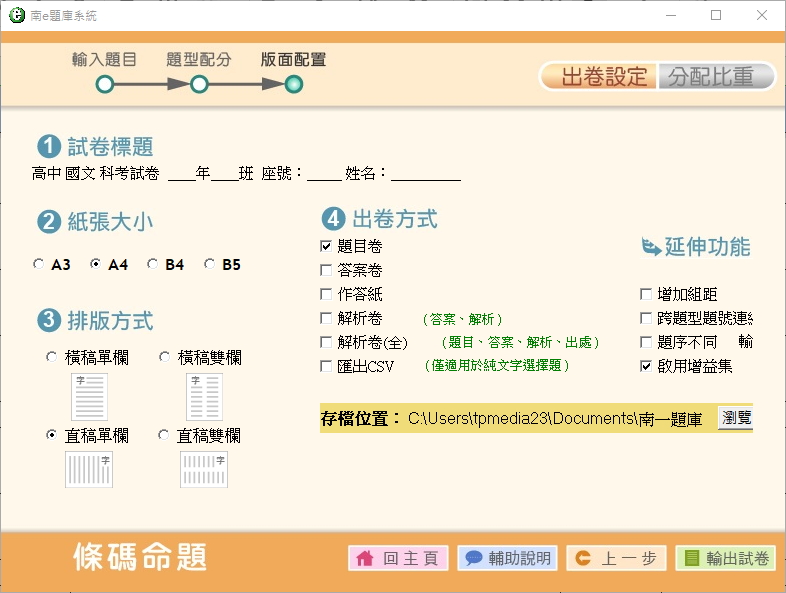Click the 版面配置 step circle

click(293, 85)
